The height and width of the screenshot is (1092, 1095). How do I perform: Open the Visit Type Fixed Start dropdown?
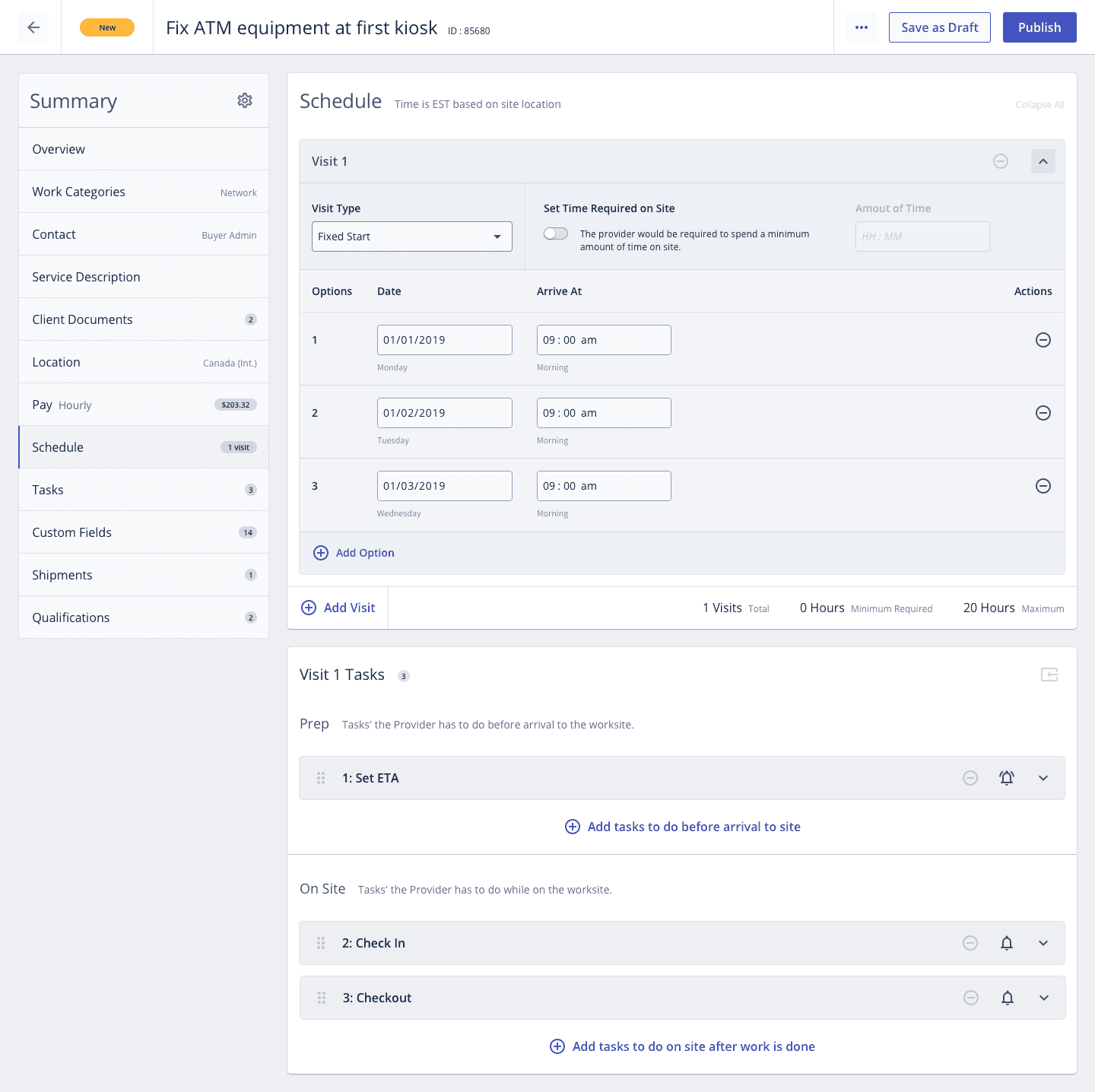click(412, 236)
